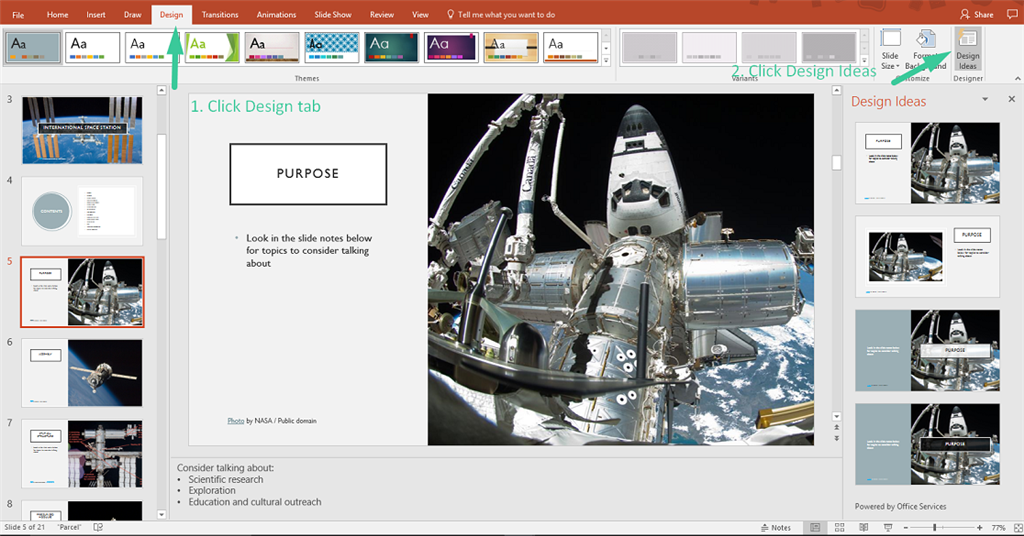Viewport: 1024px width, 536px height.
Task: Click the next slide double-arrow button
Action: point(837,438)
